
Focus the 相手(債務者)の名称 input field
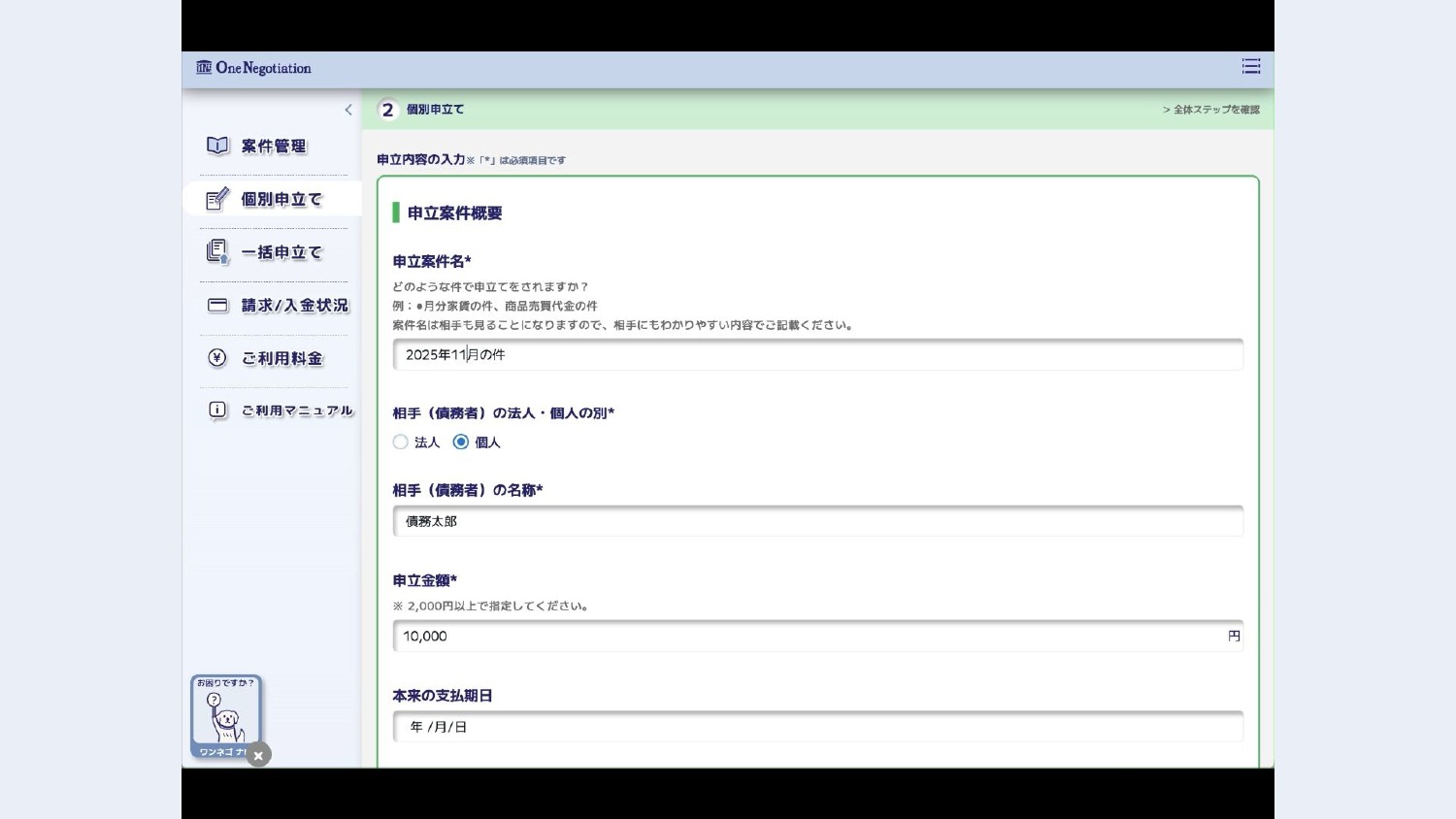tap(817, 521)
